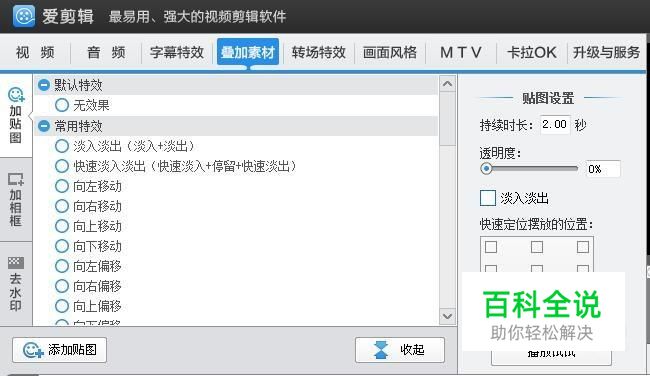This screenshot has height=376, width=650.
Task: Click the 透明度 percentage field
Action: [603, 169]
